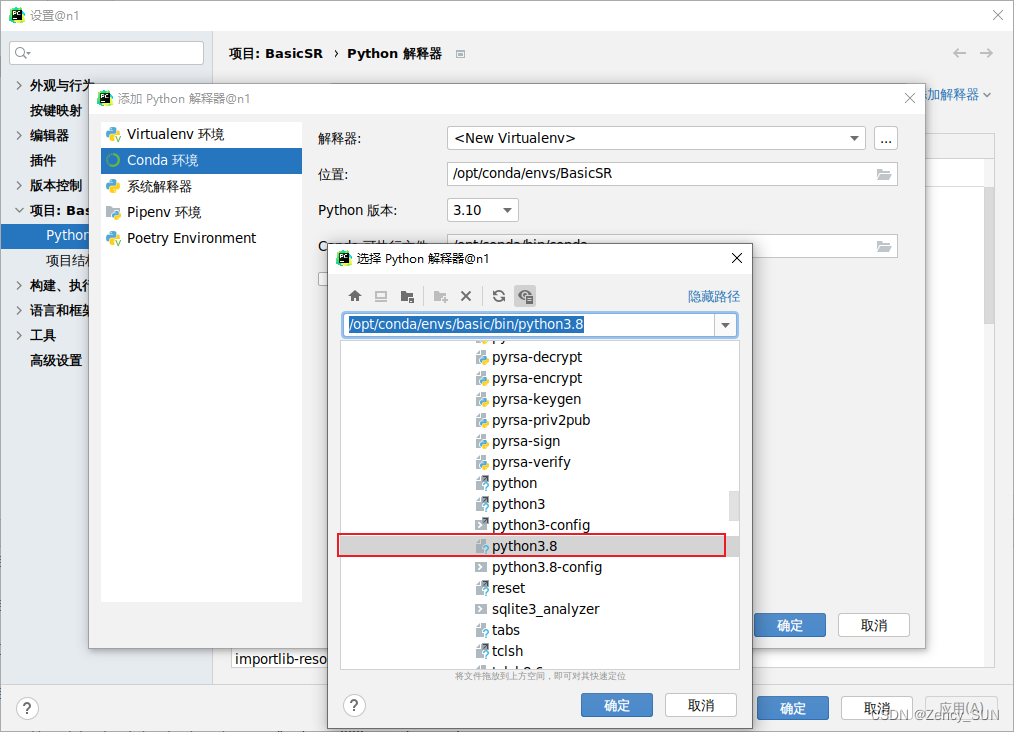This screenshot has height=732, width=1014.
Task: Click 取消 in Add Python Interpreter dialog
Action: 874,625
